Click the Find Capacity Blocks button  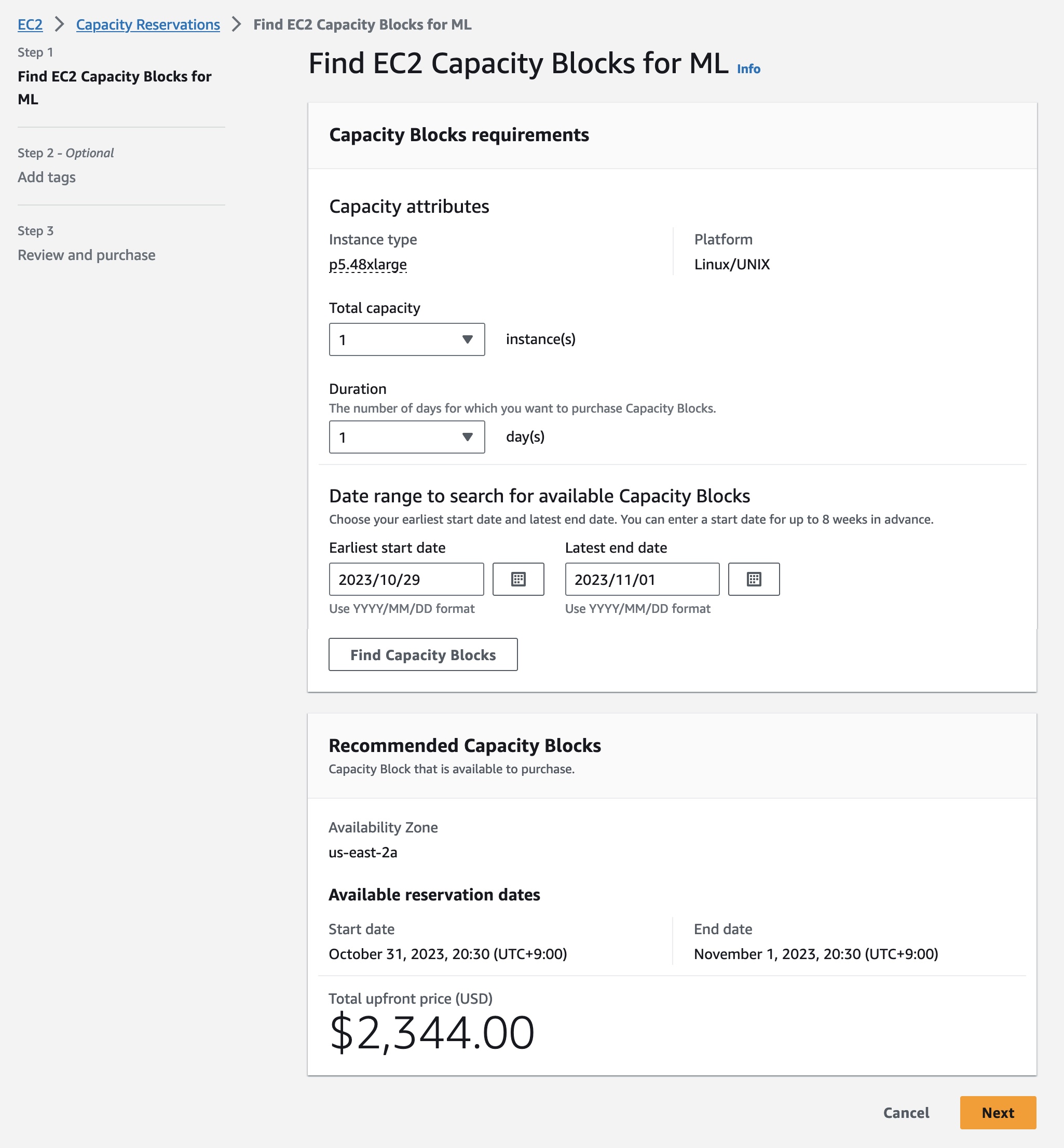click(x=422, y=654)
